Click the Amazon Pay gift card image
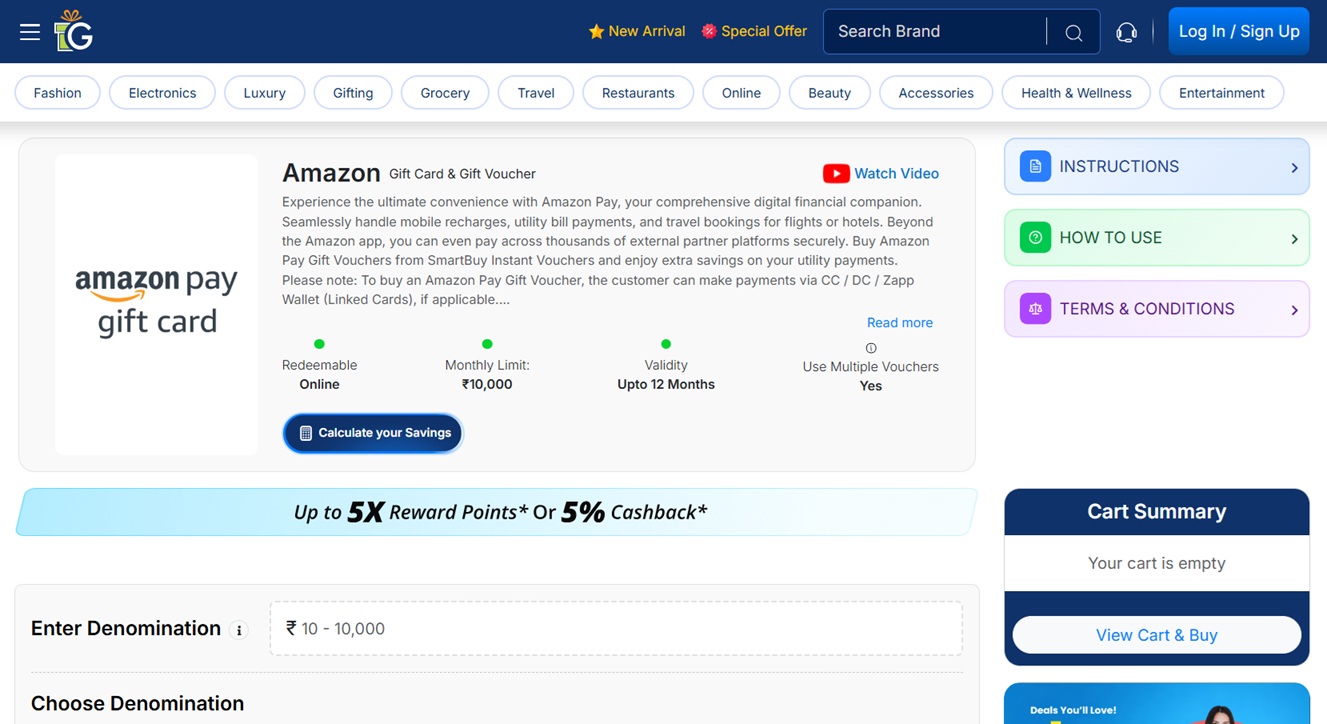This screenshot has height=724, width=1327. point(157,305)
